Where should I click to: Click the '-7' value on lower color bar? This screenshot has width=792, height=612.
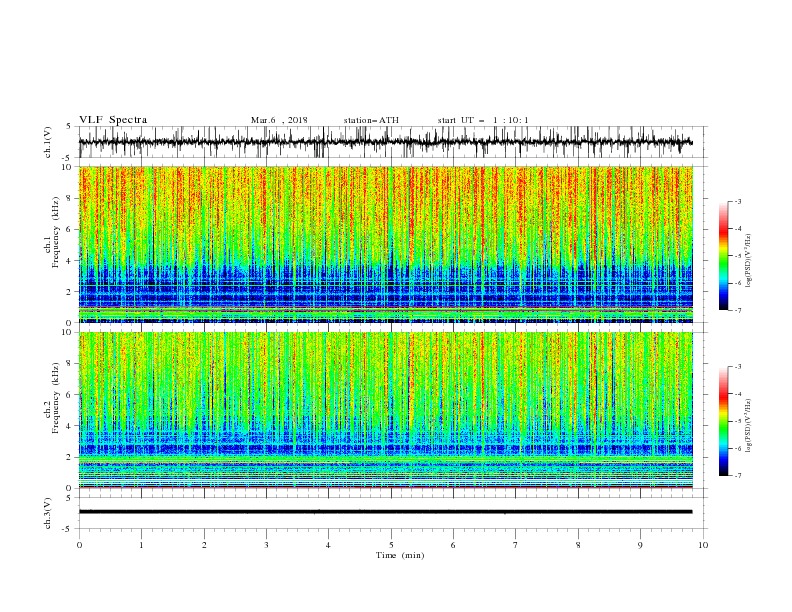click(x=738, y=476)
